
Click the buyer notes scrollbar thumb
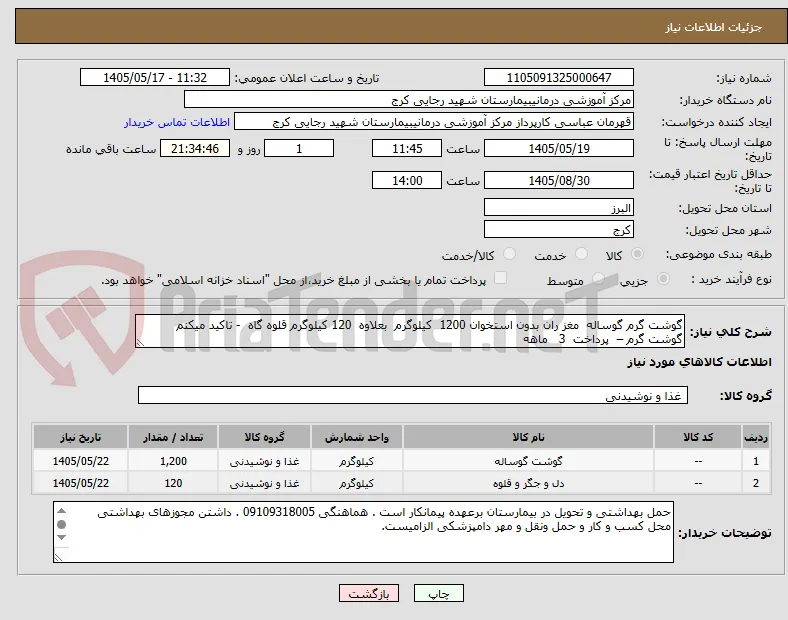(61, 525)
